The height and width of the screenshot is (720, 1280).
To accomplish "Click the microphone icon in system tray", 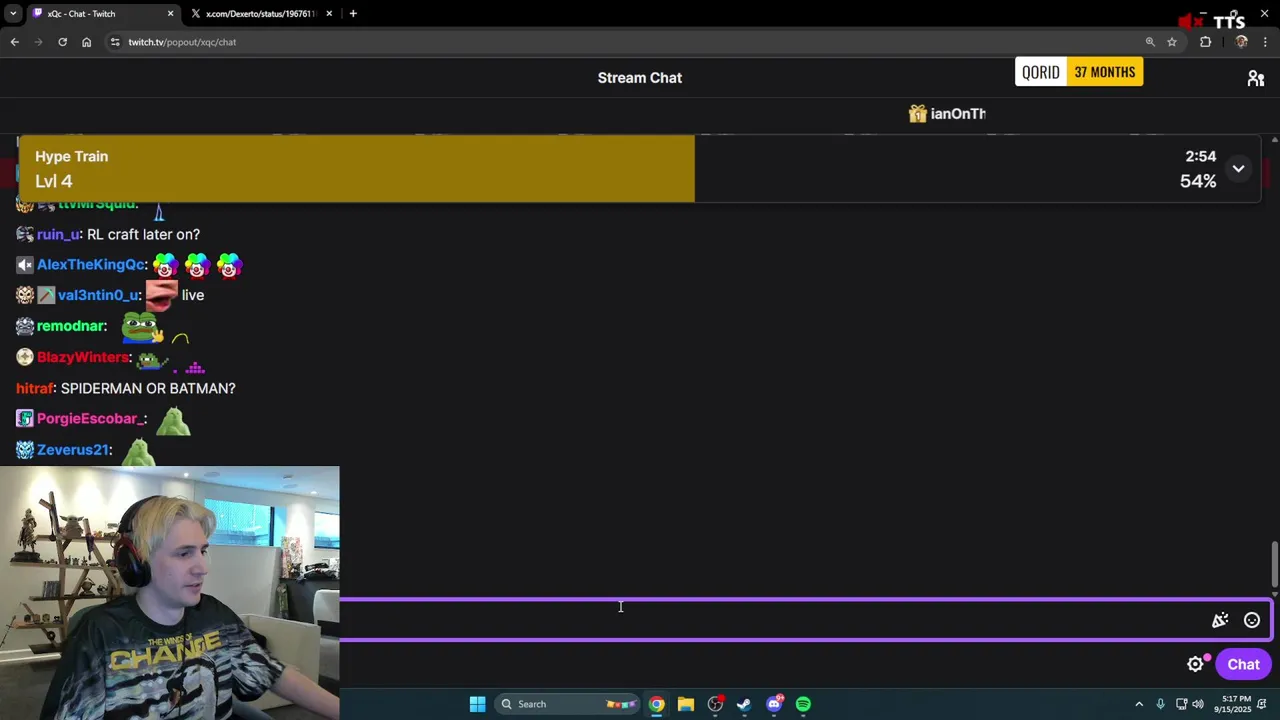I will [1160, 704].
